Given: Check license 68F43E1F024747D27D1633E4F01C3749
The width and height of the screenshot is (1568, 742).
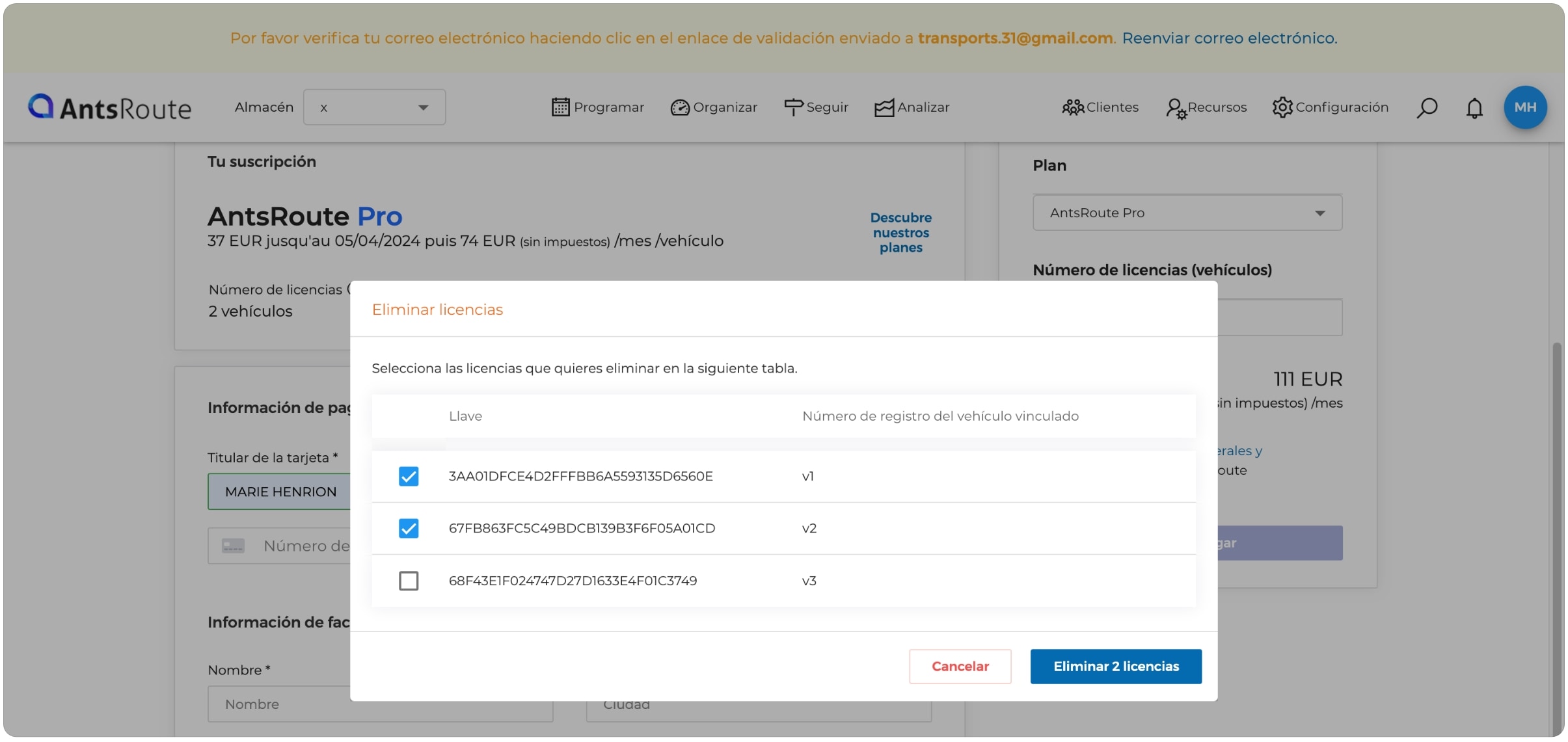Looking at the screenshot, I should [x=409, y=581].
